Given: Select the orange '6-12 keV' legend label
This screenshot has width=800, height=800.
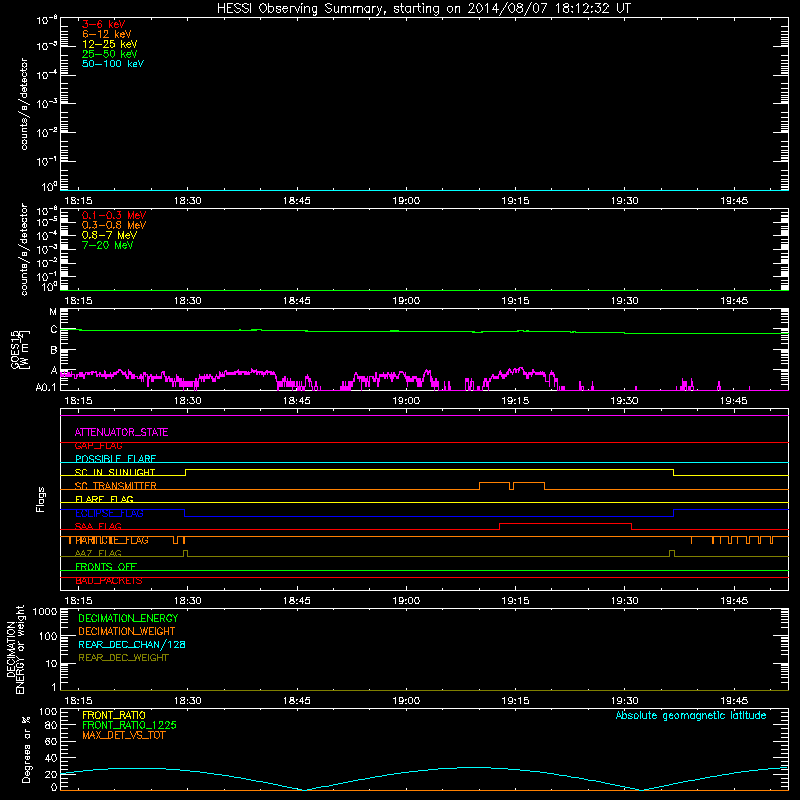Looking at the screenshot, I should (107, 34).
